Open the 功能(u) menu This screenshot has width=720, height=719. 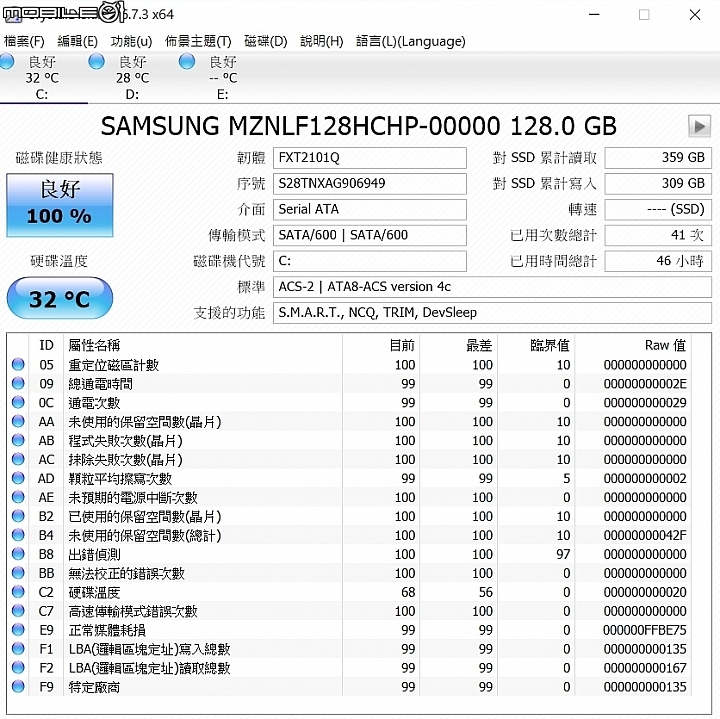(131, 41)
